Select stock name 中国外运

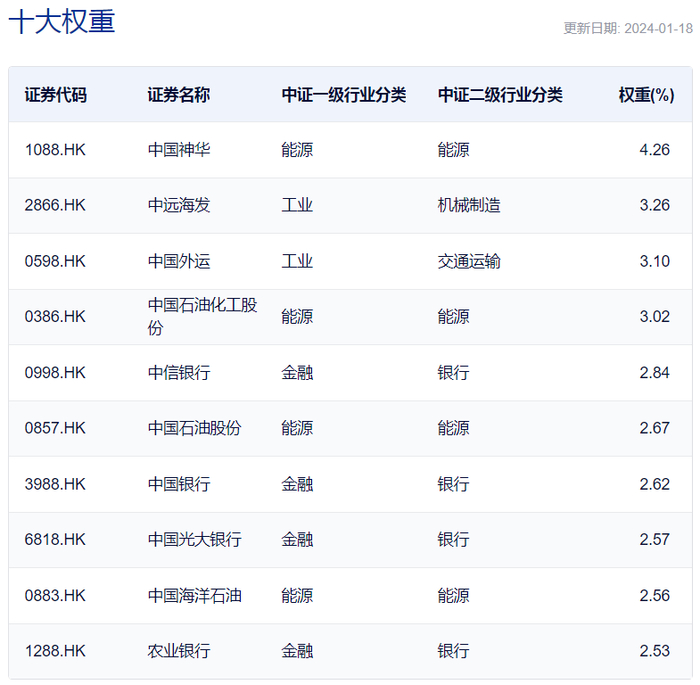point(179,261)
